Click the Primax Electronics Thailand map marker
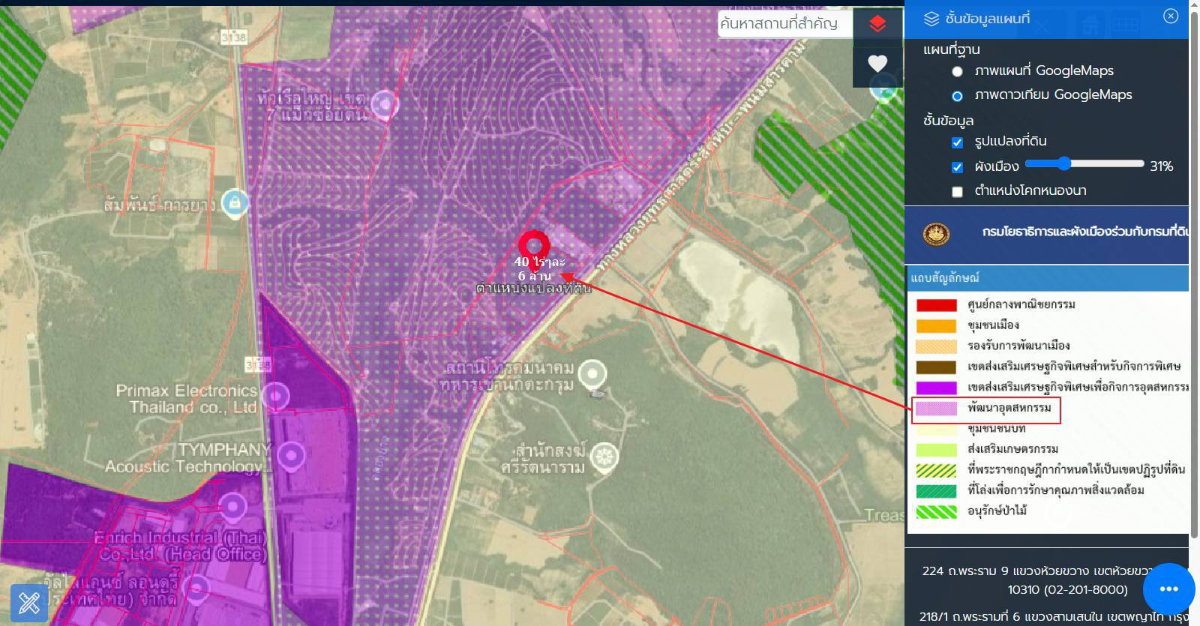The height and width of the screenshot is (626, 1200). 276,396
